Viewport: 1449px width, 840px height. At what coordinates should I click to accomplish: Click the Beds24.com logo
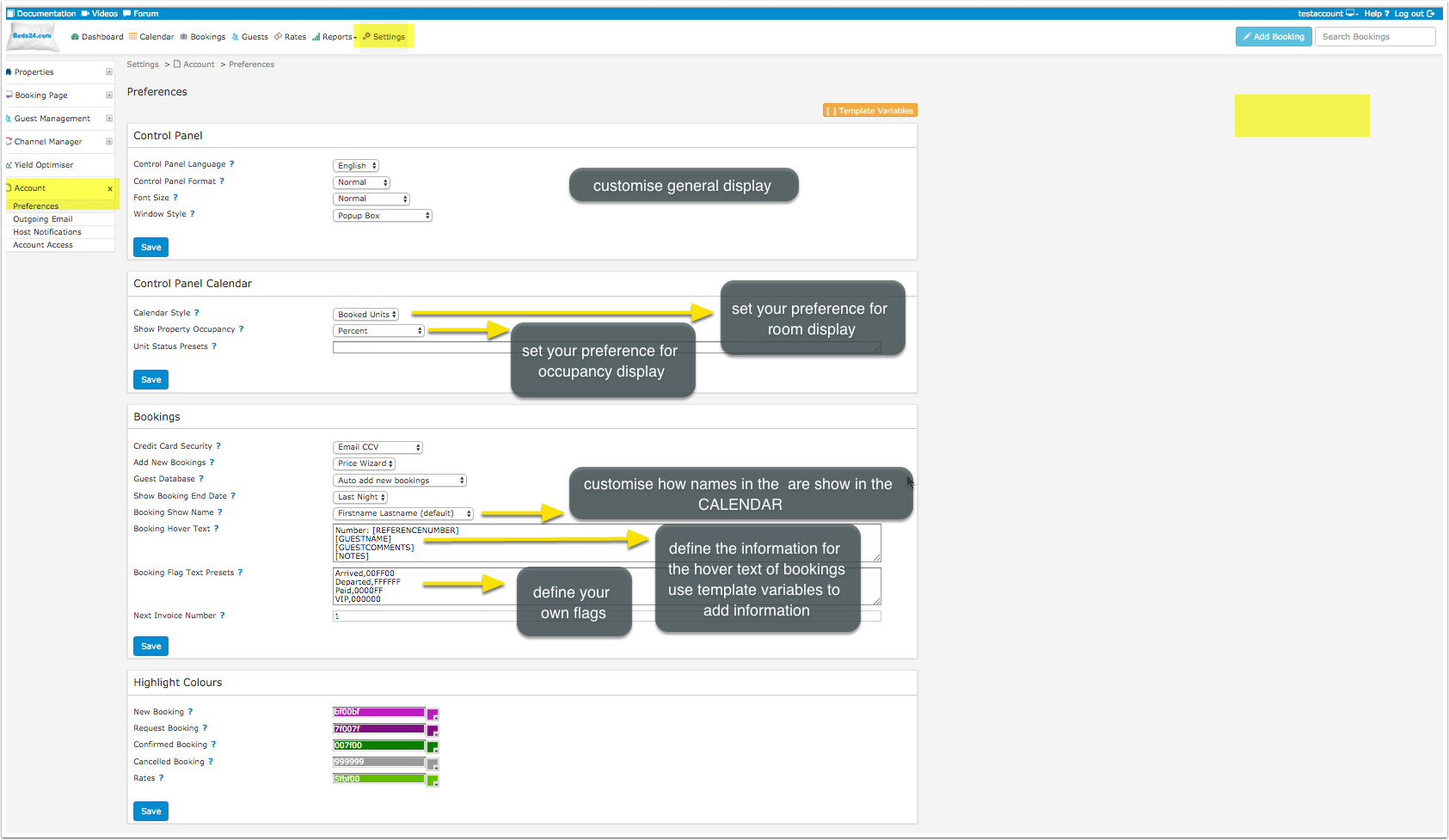click(x=32, y=37)
